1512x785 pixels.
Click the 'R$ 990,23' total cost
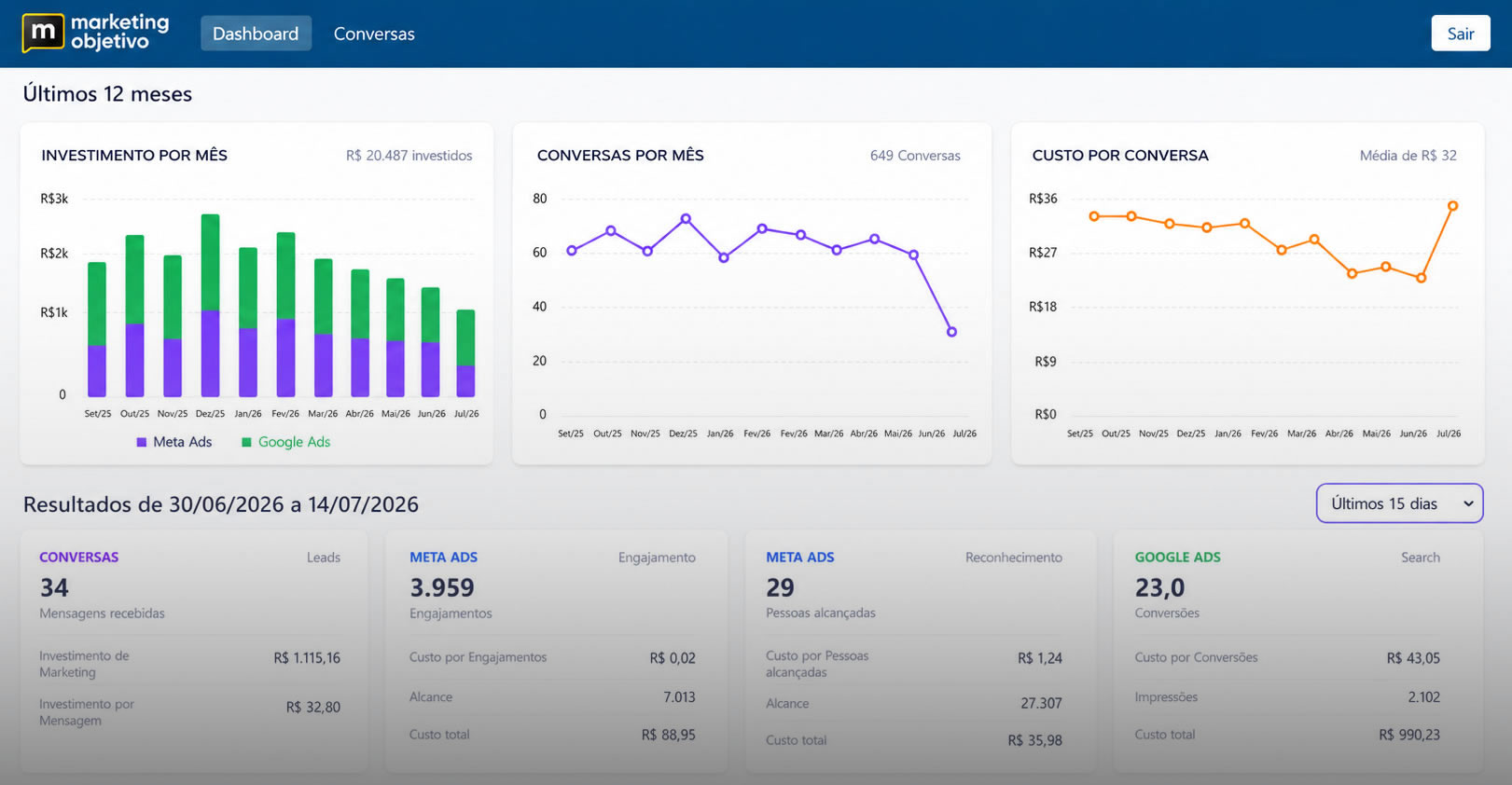pyautogui.click(x=1409, y=736)
